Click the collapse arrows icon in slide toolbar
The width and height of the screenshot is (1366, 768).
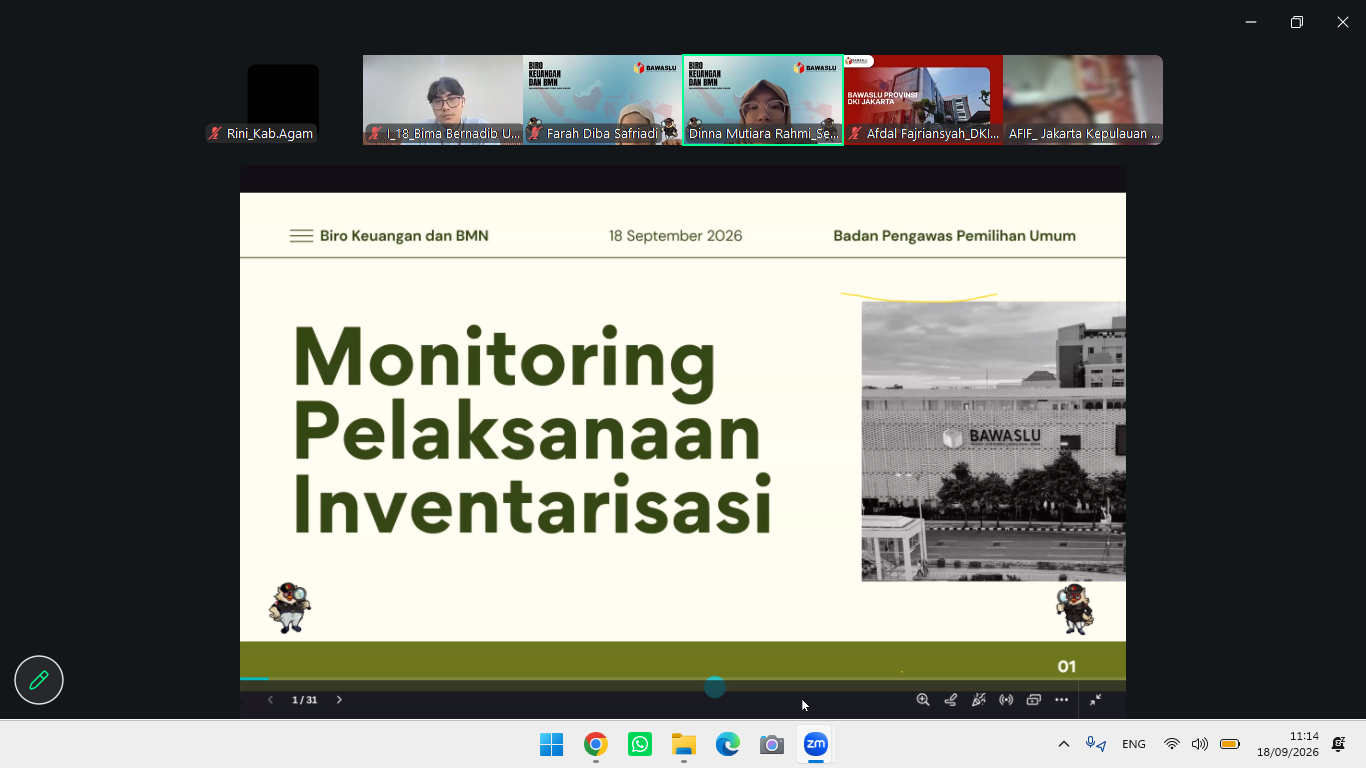point(1096,700)
